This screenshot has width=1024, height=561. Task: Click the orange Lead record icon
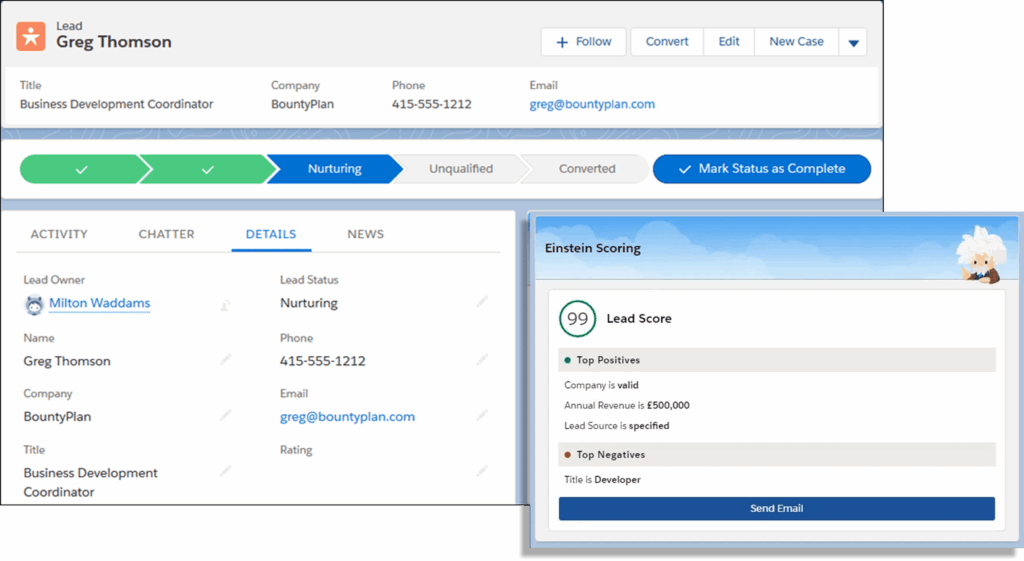coord(31,36)
